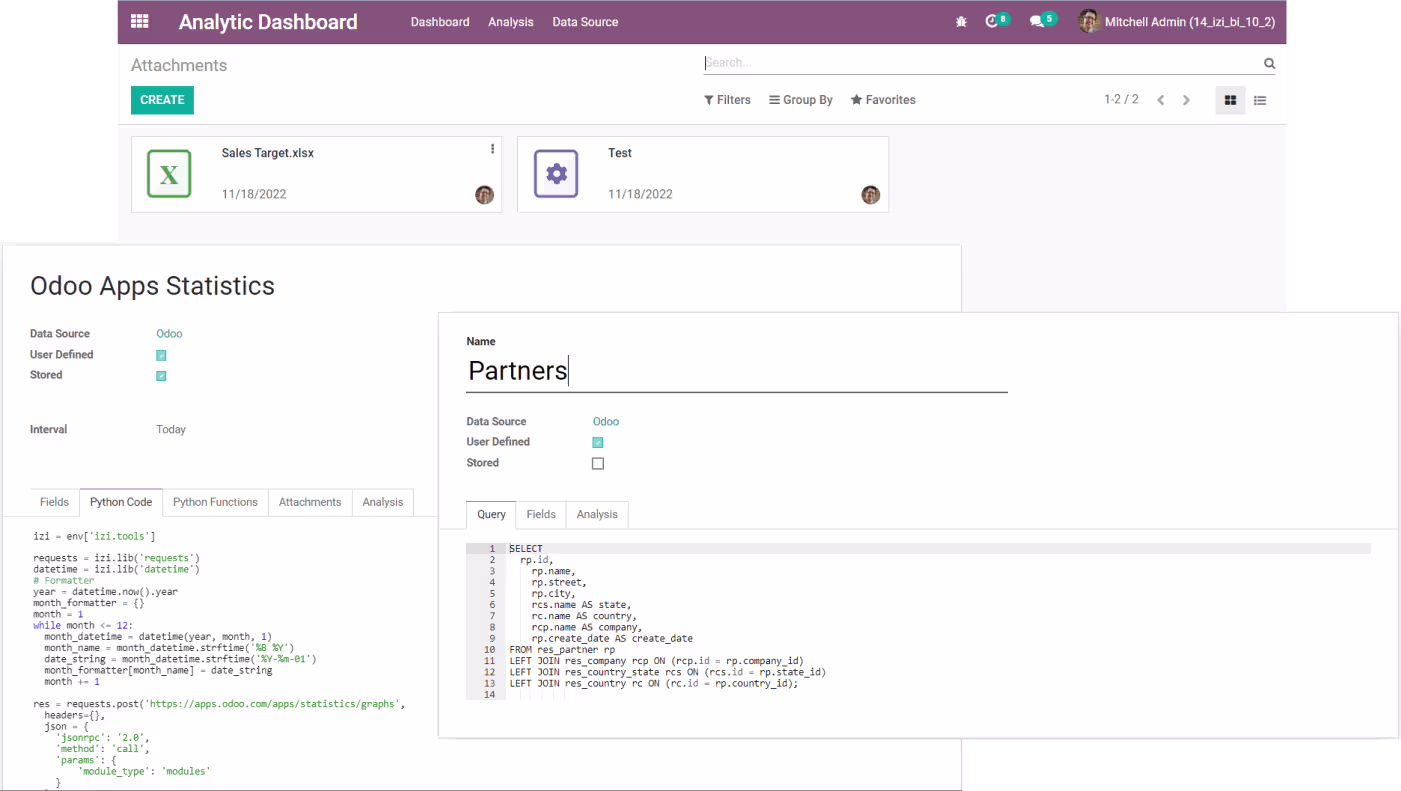This screenshot has height=791, width=1401.
Task: Click the debug bug icon in navbar
Action: 961,21
